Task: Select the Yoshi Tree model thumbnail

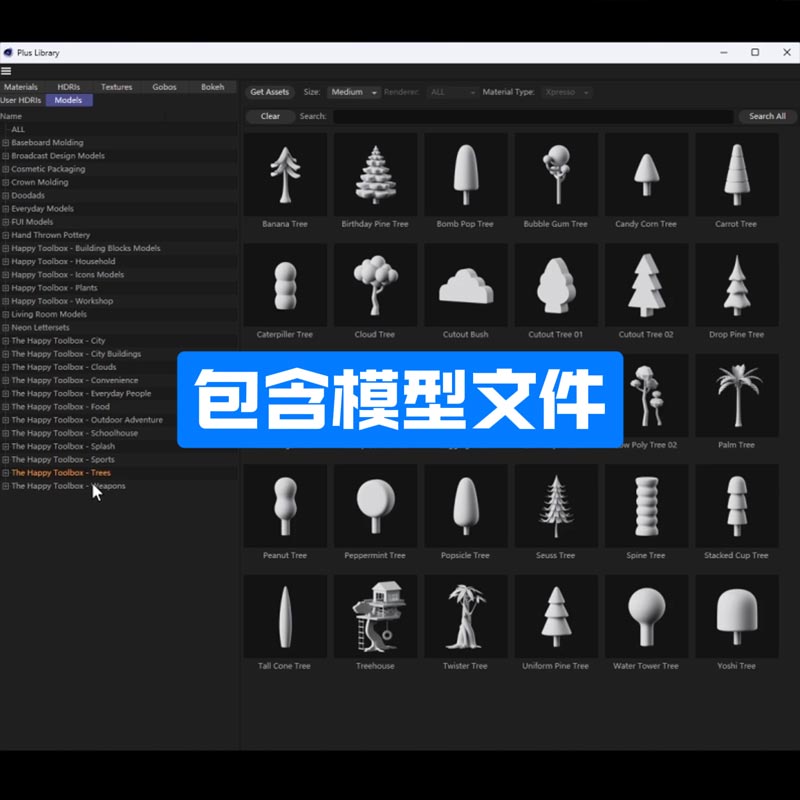Action: click(x=736, y=616)
